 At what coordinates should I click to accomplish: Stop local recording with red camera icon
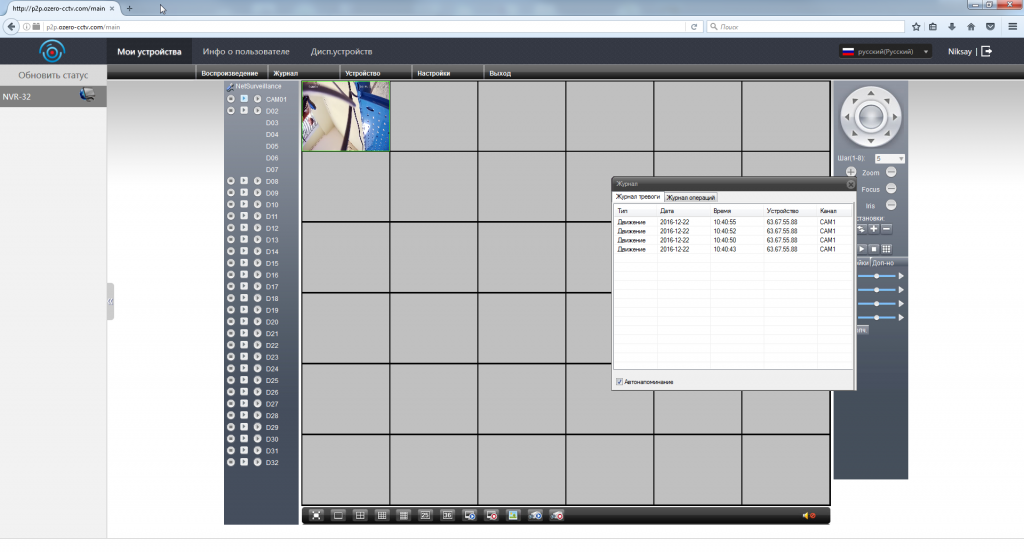pos(557,515)
